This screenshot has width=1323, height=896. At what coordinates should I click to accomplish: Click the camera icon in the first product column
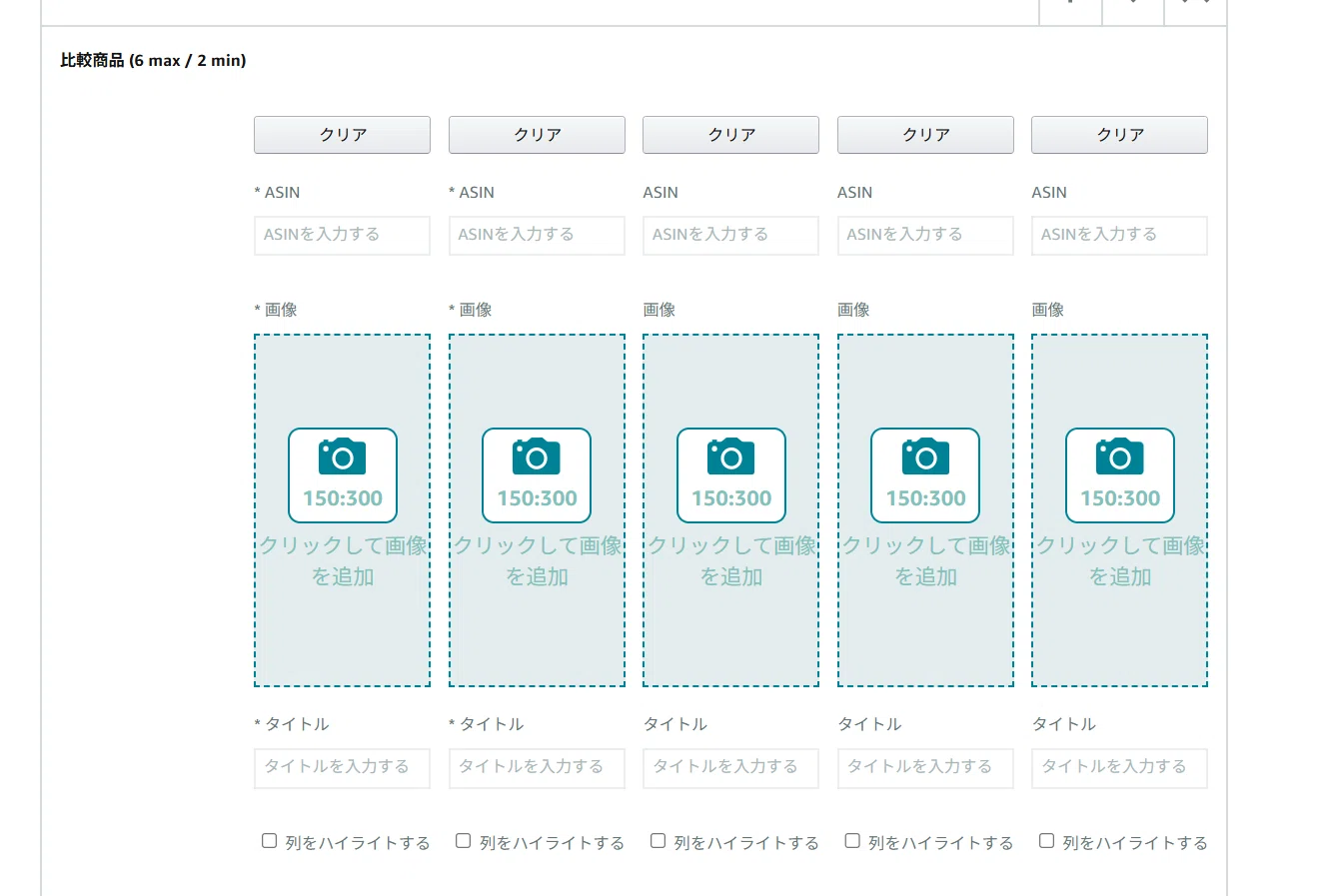pos(343,457)
